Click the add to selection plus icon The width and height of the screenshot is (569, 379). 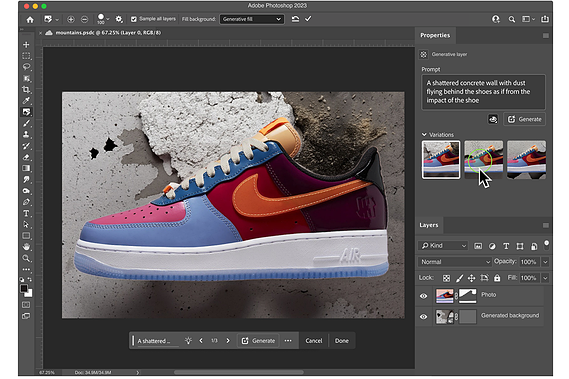point(71,19)
